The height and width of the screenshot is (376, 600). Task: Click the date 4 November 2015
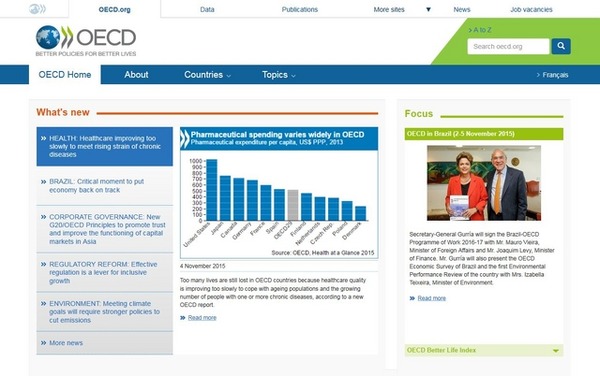[x=202, y=266]
